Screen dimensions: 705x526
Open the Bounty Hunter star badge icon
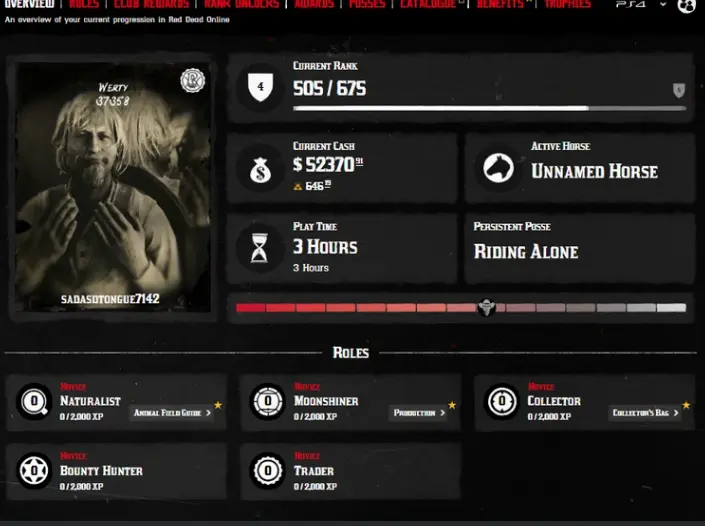point(34,471)
